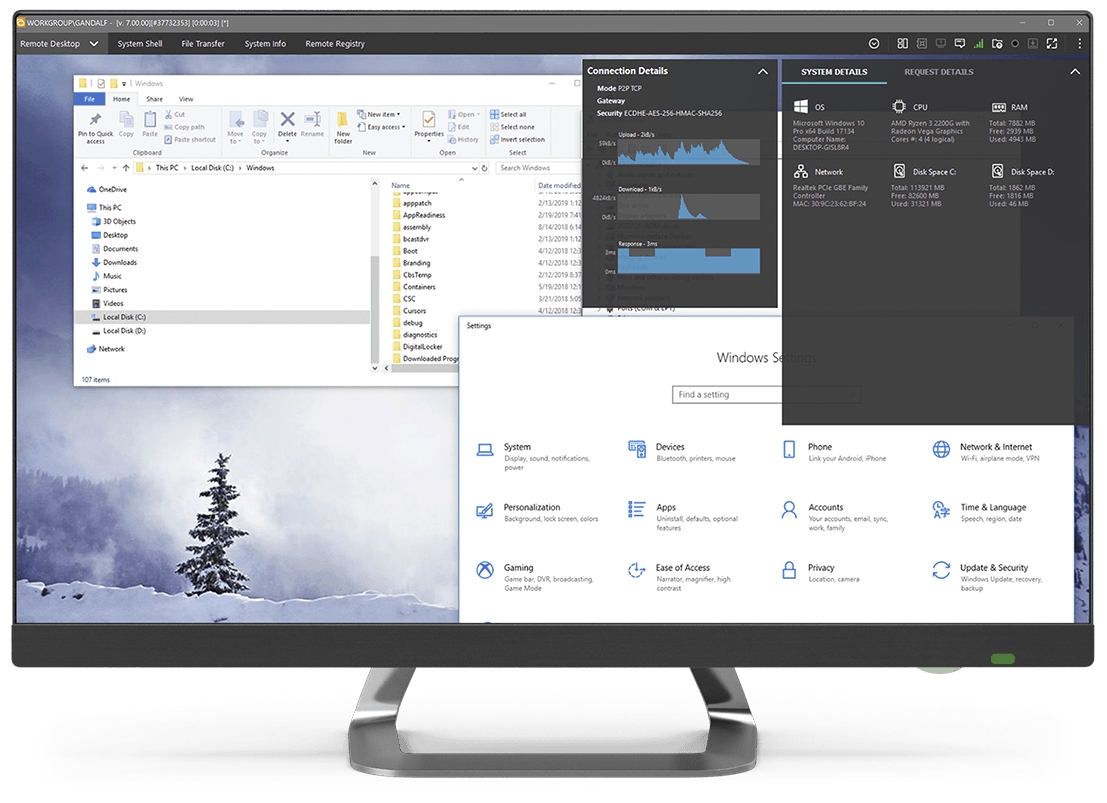1107x803 pixels.
Task: Open the chat message icon in toolbar
Action: (x=959, y=44)
